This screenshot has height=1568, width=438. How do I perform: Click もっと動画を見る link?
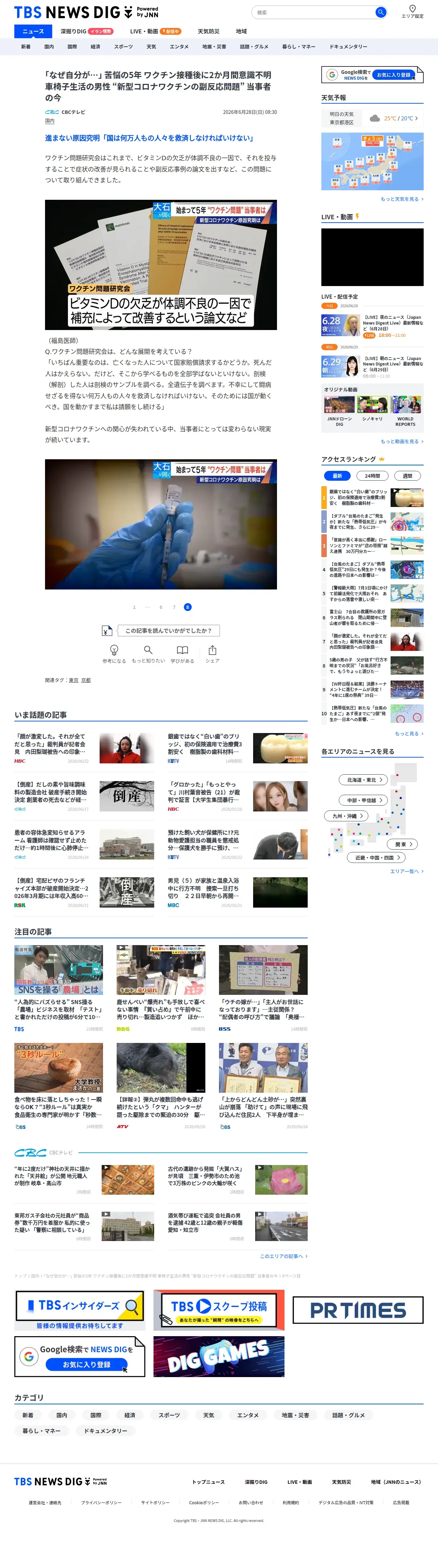401,441
